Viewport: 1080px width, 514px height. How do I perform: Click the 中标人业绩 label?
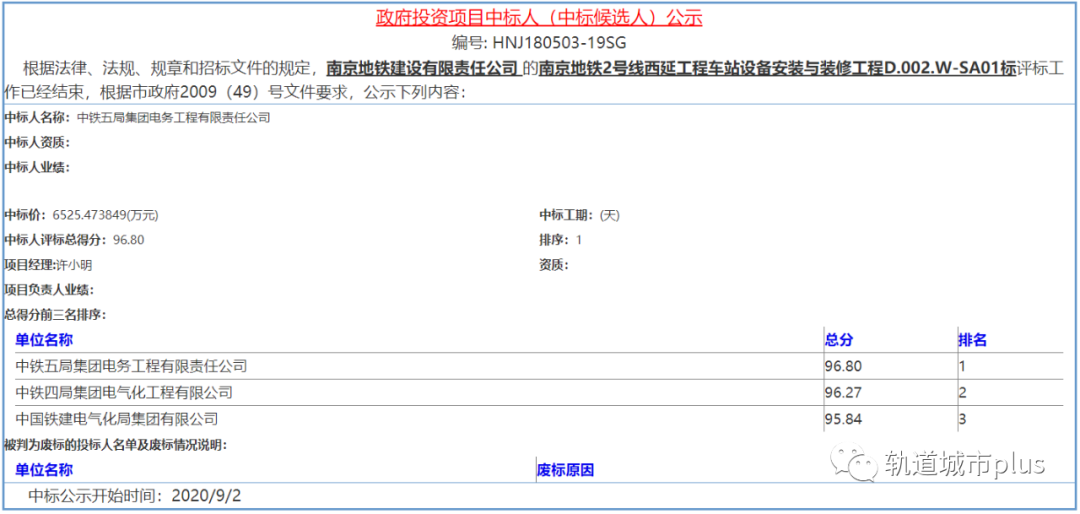[x=37, y=167]
